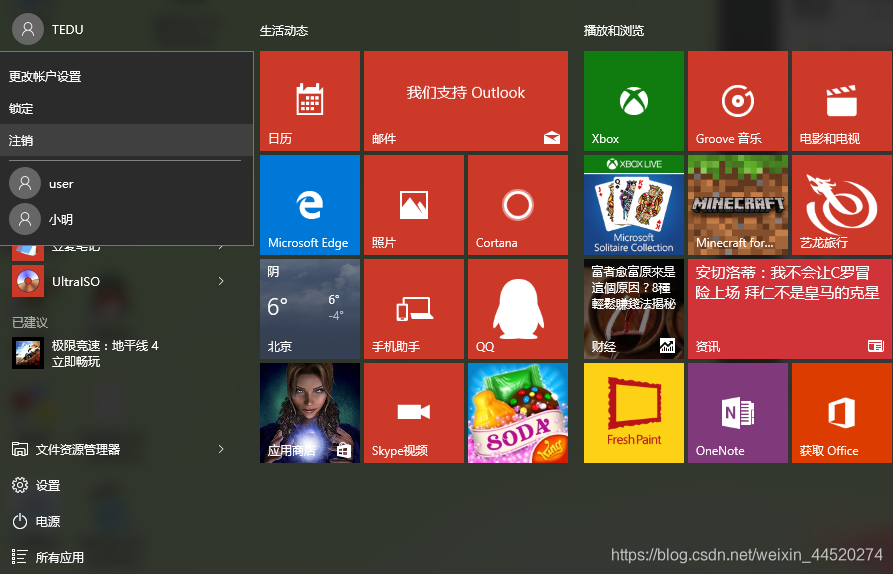This screenshot has width=893, height=574.
Task: Open the Cortana tile
Action: 518,205
